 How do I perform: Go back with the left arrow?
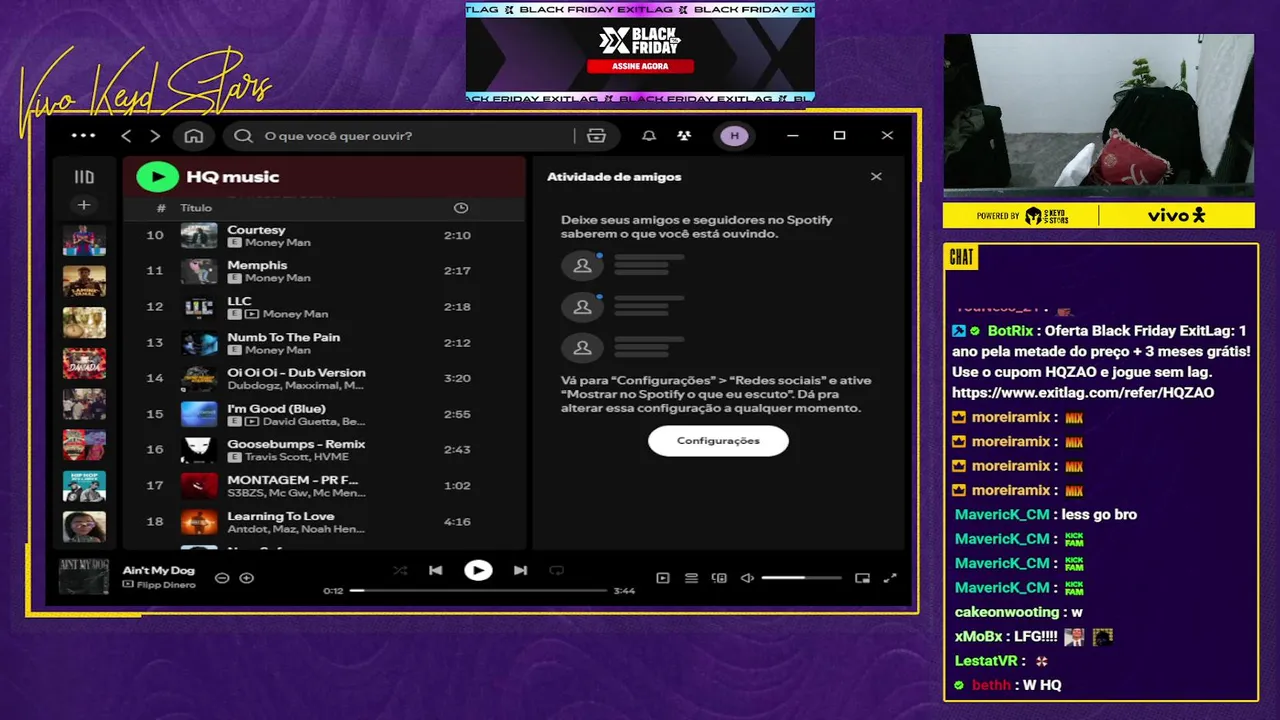tap(126, 136)
